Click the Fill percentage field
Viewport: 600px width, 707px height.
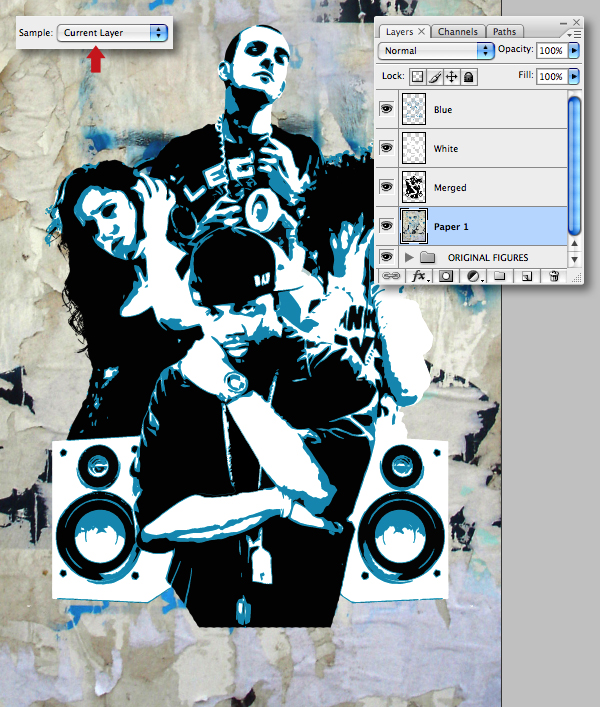[x=551, y=76]
